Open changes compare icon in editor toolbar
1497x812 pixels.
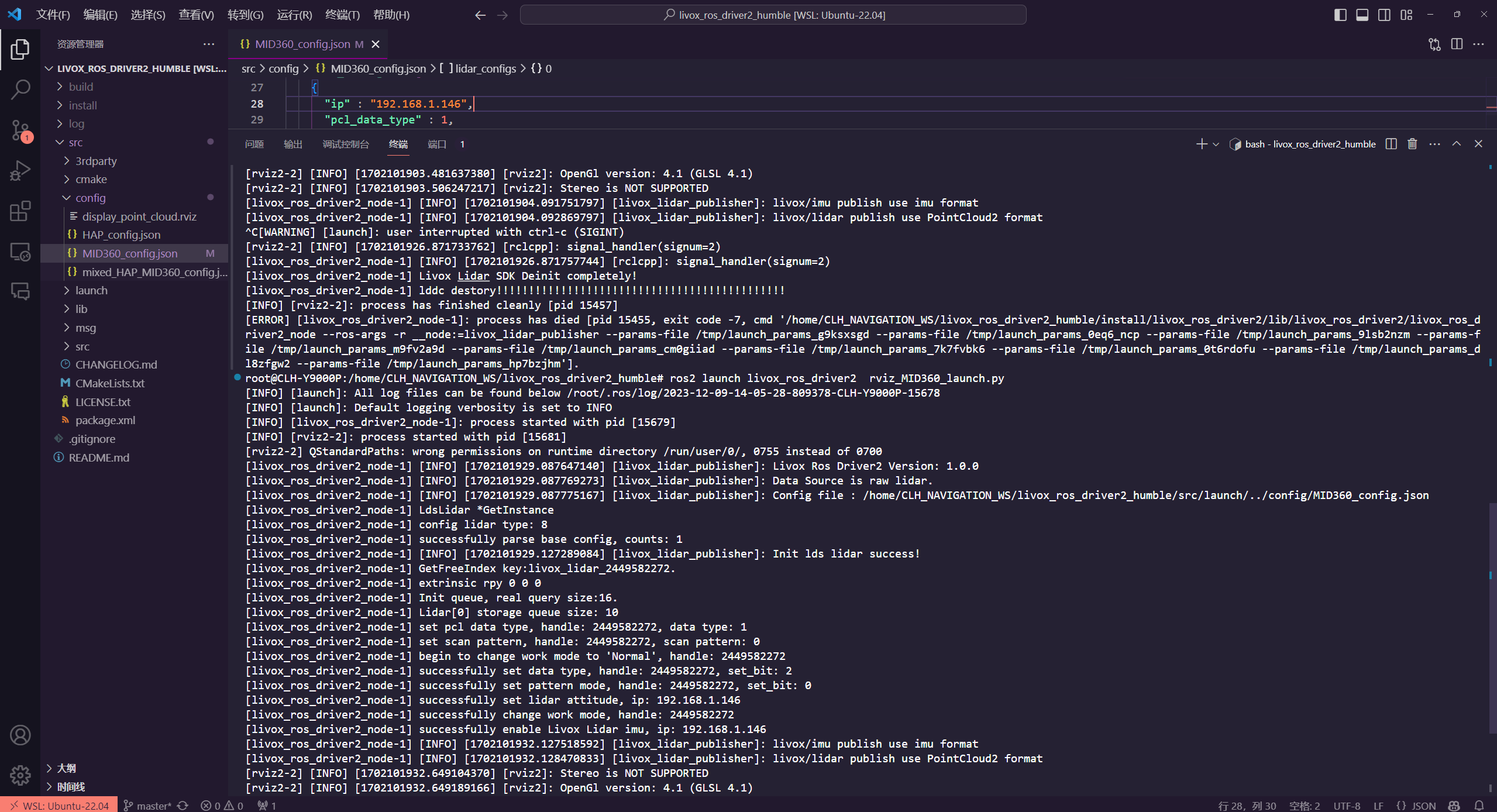point(1434,44)
